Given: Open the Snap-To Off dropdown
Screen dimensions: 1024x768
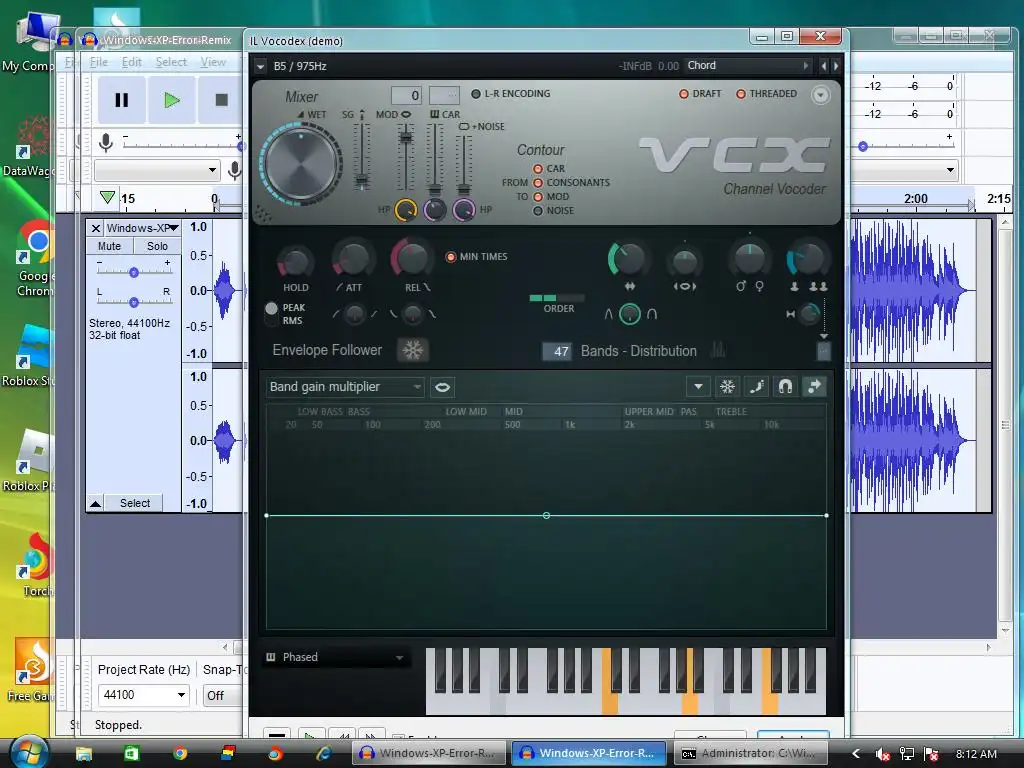Looking at the screenshot, I should coord(222,696).
